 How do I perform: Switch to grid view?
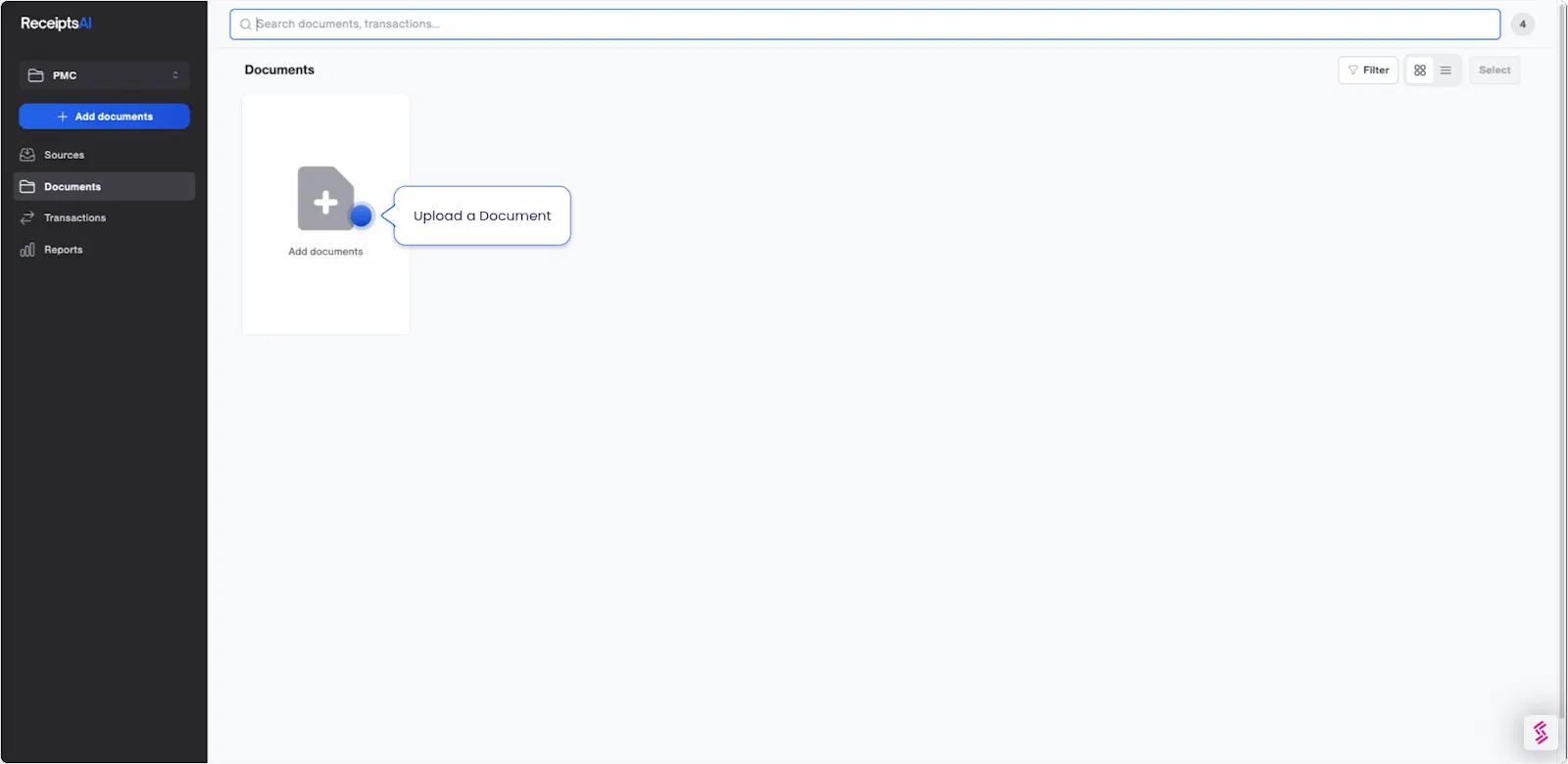point(1420,71)
